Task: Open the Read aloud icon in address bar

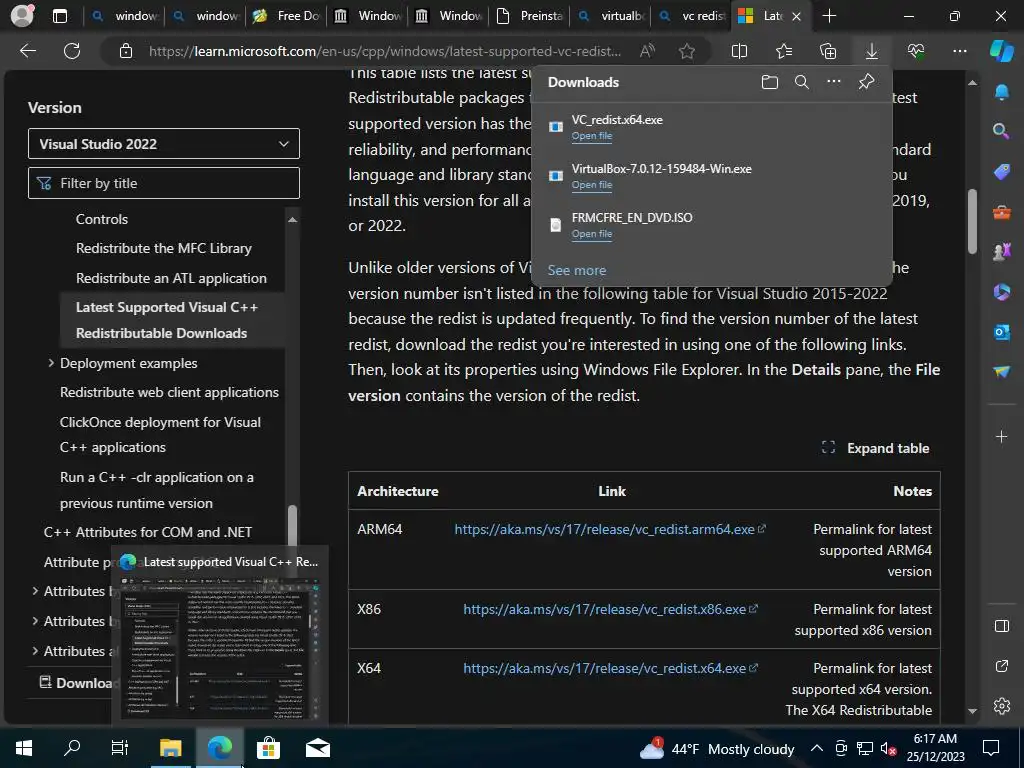Action: pyautogui.click(x=647, y=51)
